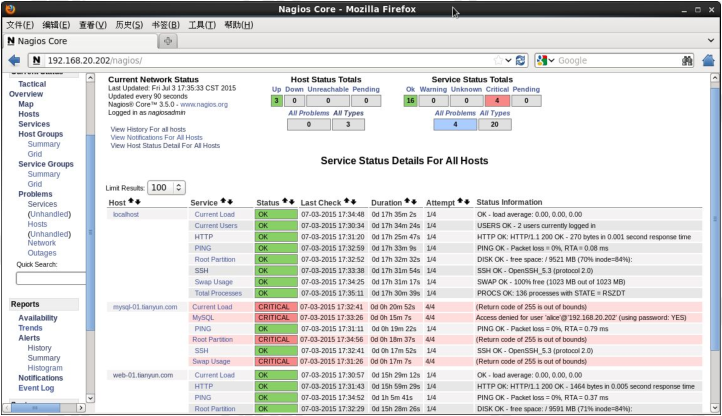Click the Nagios site icon in the address bar
The image size is (722, 416).
[x=36, y=60]
